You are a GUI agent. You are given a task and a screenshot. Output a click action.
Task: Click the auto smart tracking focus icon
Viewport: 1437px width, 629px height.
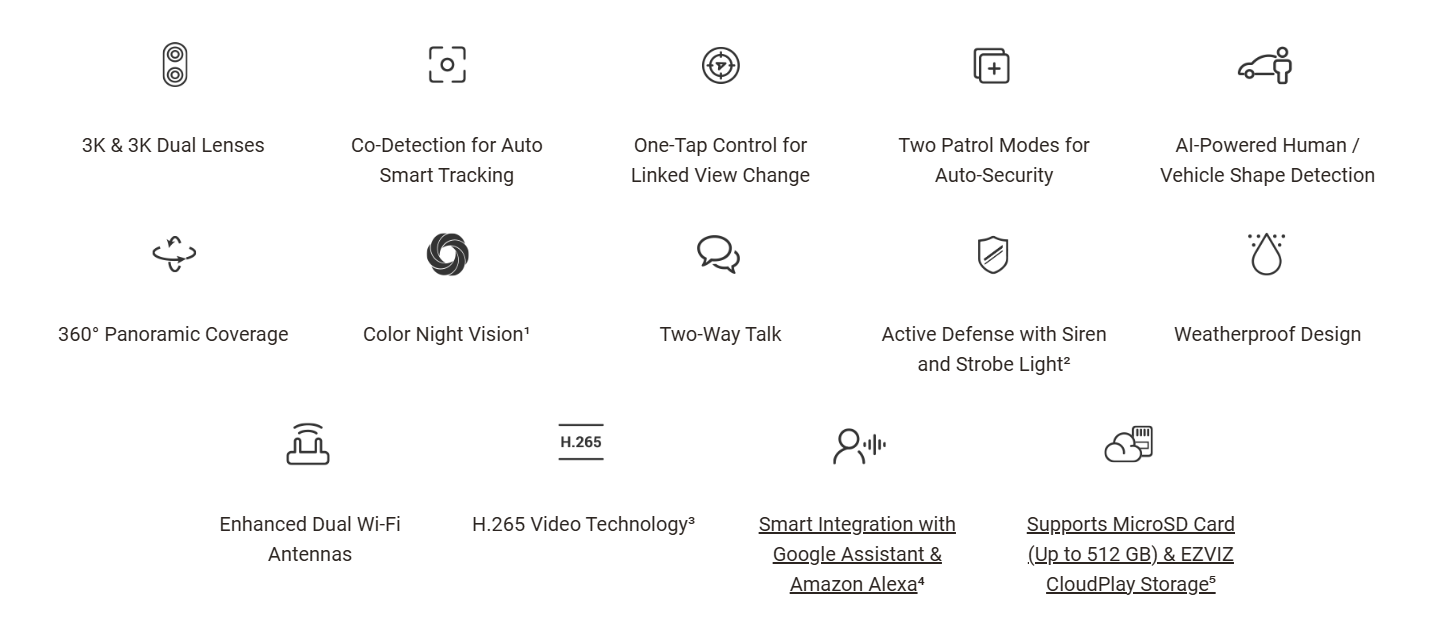pos(447,65)
